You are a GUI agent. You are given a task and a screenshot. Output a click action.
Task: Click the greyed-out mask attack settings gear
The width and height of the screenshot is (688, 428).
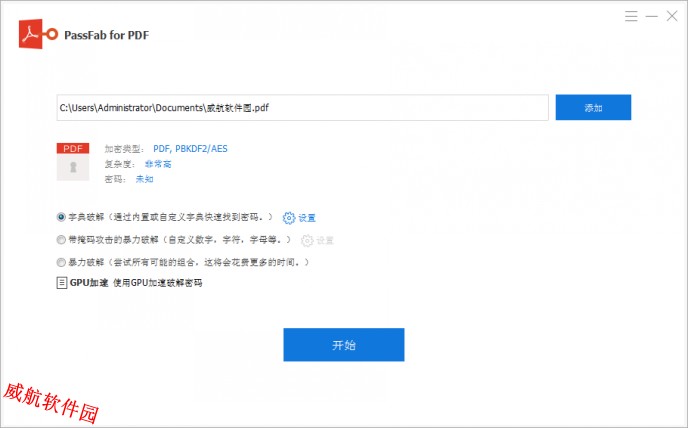click(x=307, y=240)
